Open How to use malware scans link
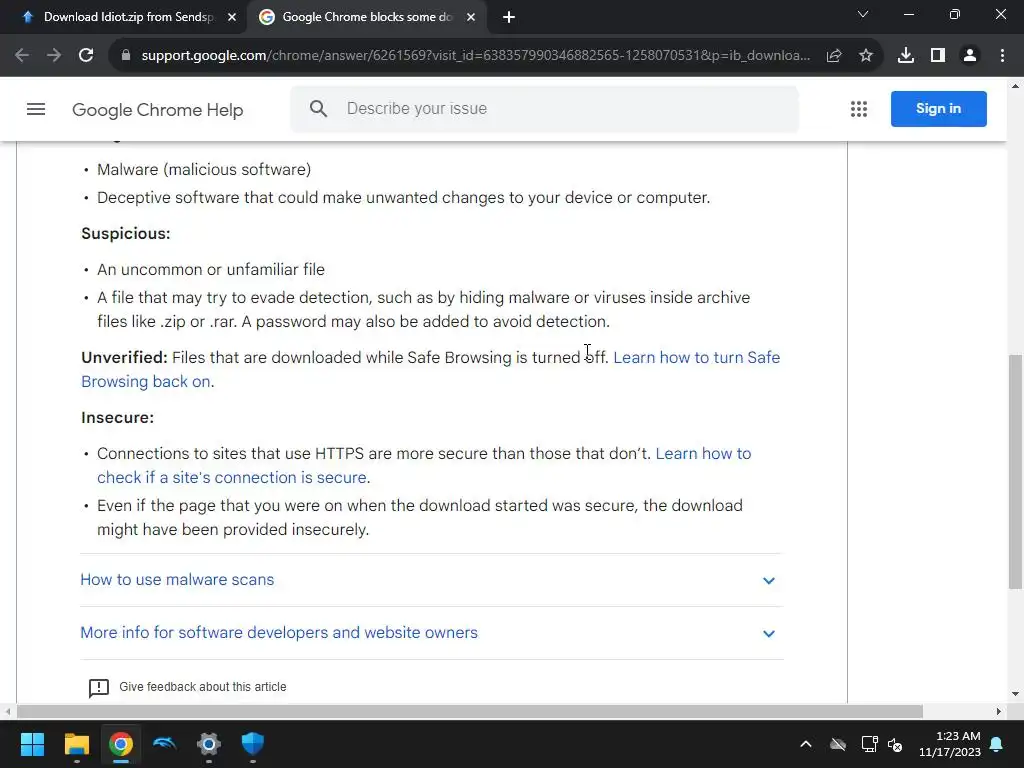This screenshot has height=768, width=1024. (177, 579)
